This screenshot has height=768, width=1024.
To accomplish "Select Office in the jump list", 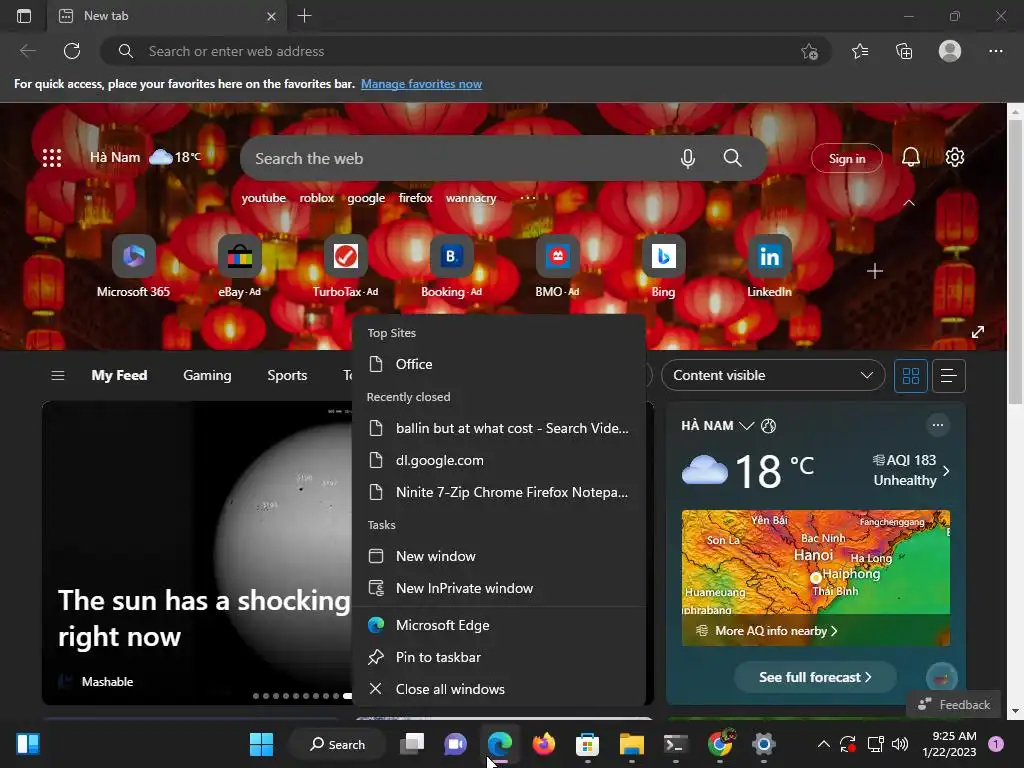I will tap(499, 364).
